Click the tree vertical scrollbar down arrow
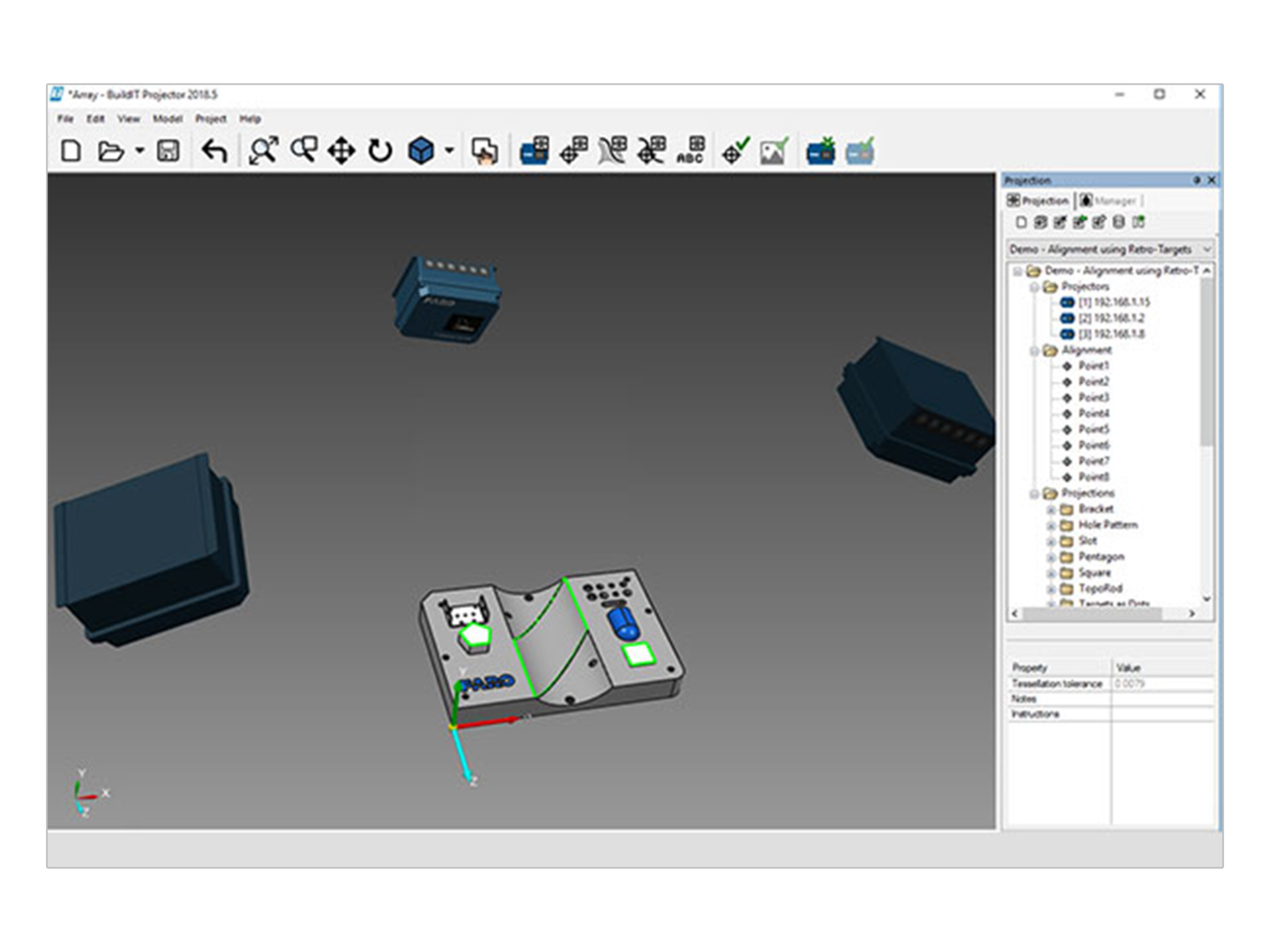This screenshot has height=952, width=1270. (1206, 599)
